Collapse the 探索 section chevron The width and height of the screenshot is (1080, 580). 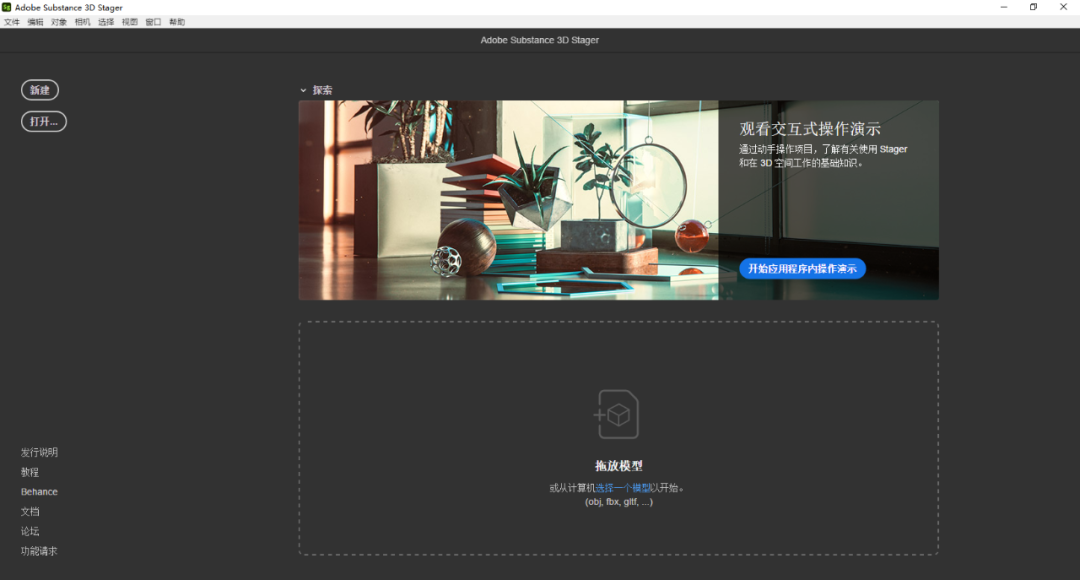303,90
